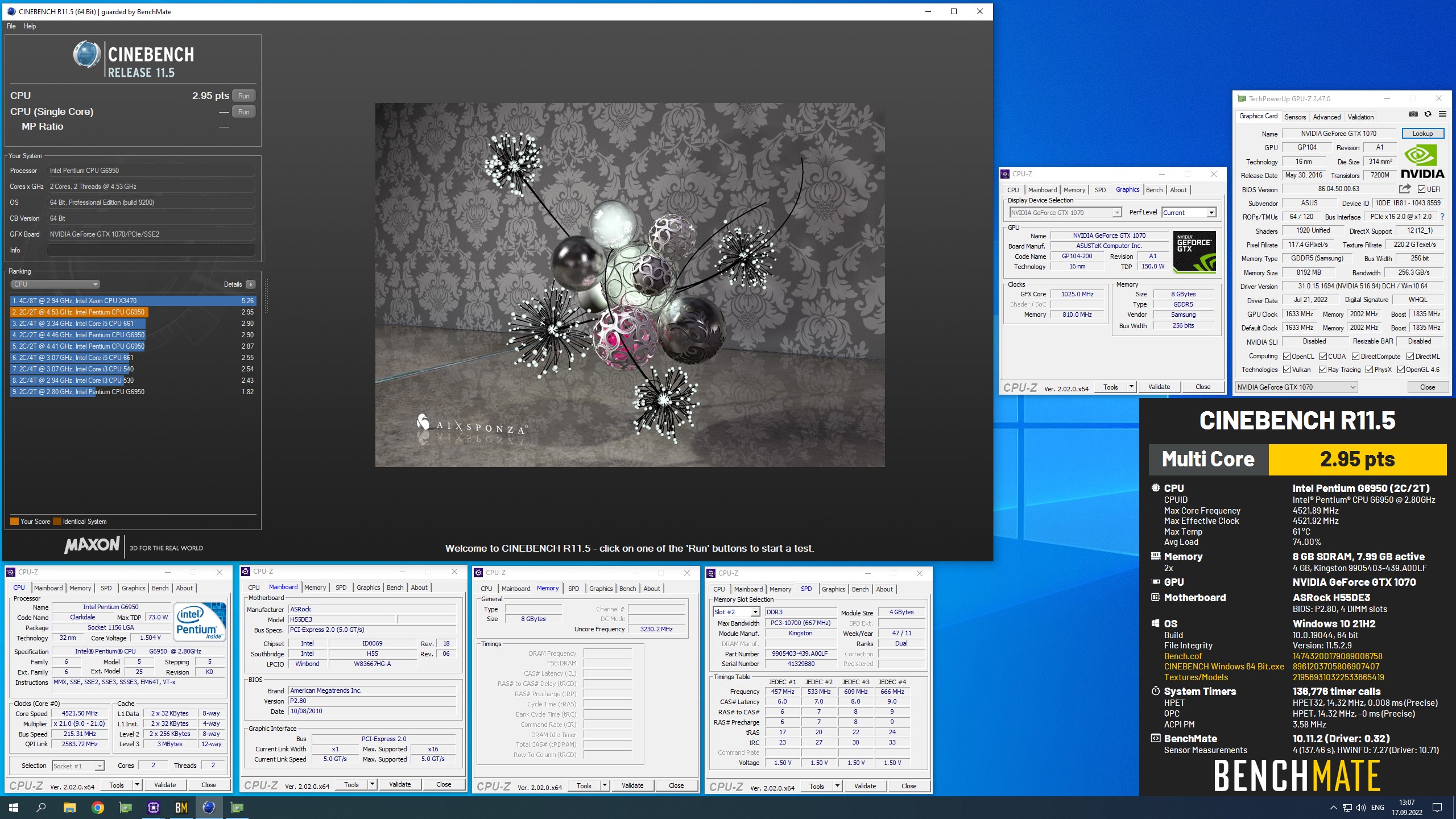This screenshot has width=1456, height=819.
Task: Open the Ranking CPU dropdown in Cinebench
Action: 55,284
